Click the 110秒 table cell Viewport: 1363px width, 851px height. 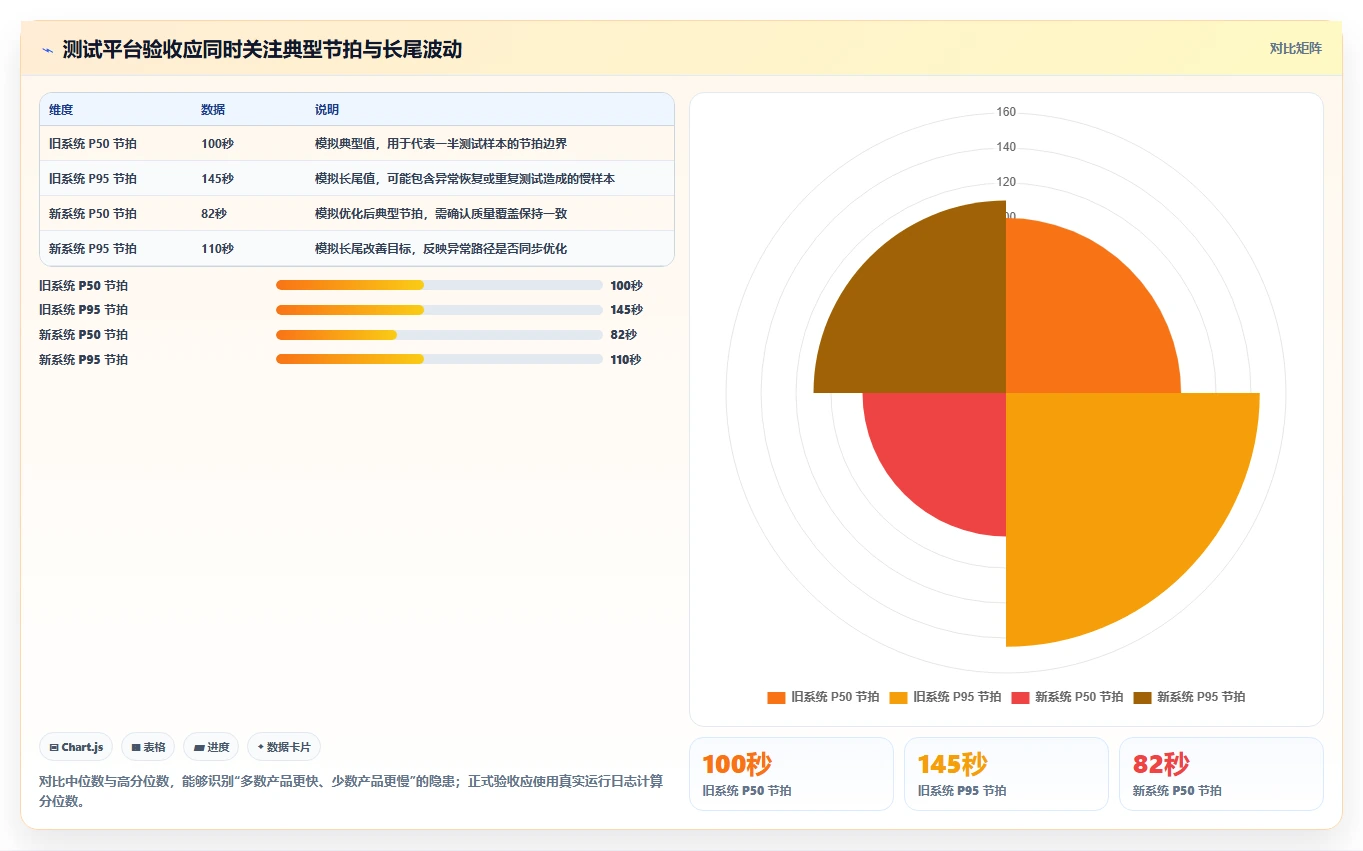coord(217,249)
